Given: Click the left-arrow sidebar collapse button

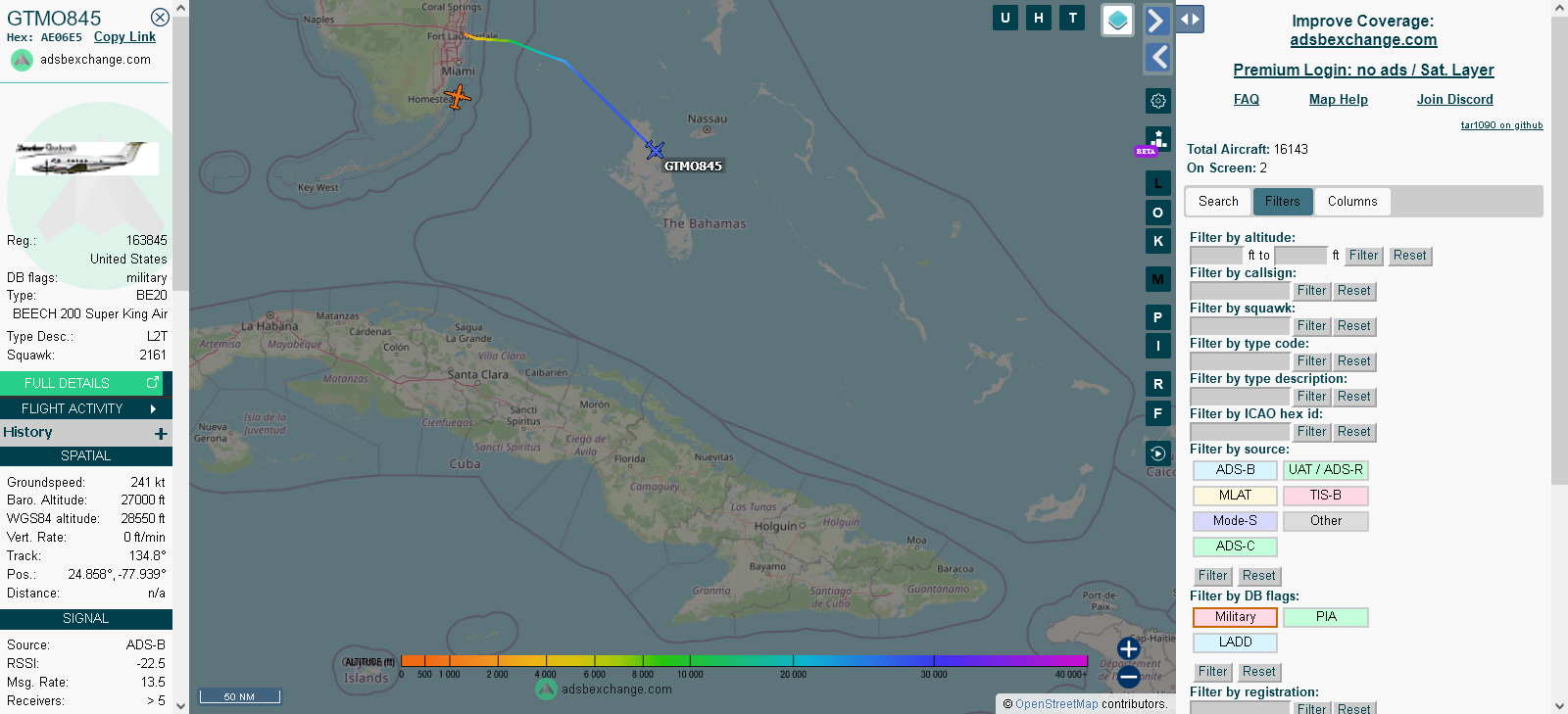Looking at the screenshot, I should tap(1157, 58).
